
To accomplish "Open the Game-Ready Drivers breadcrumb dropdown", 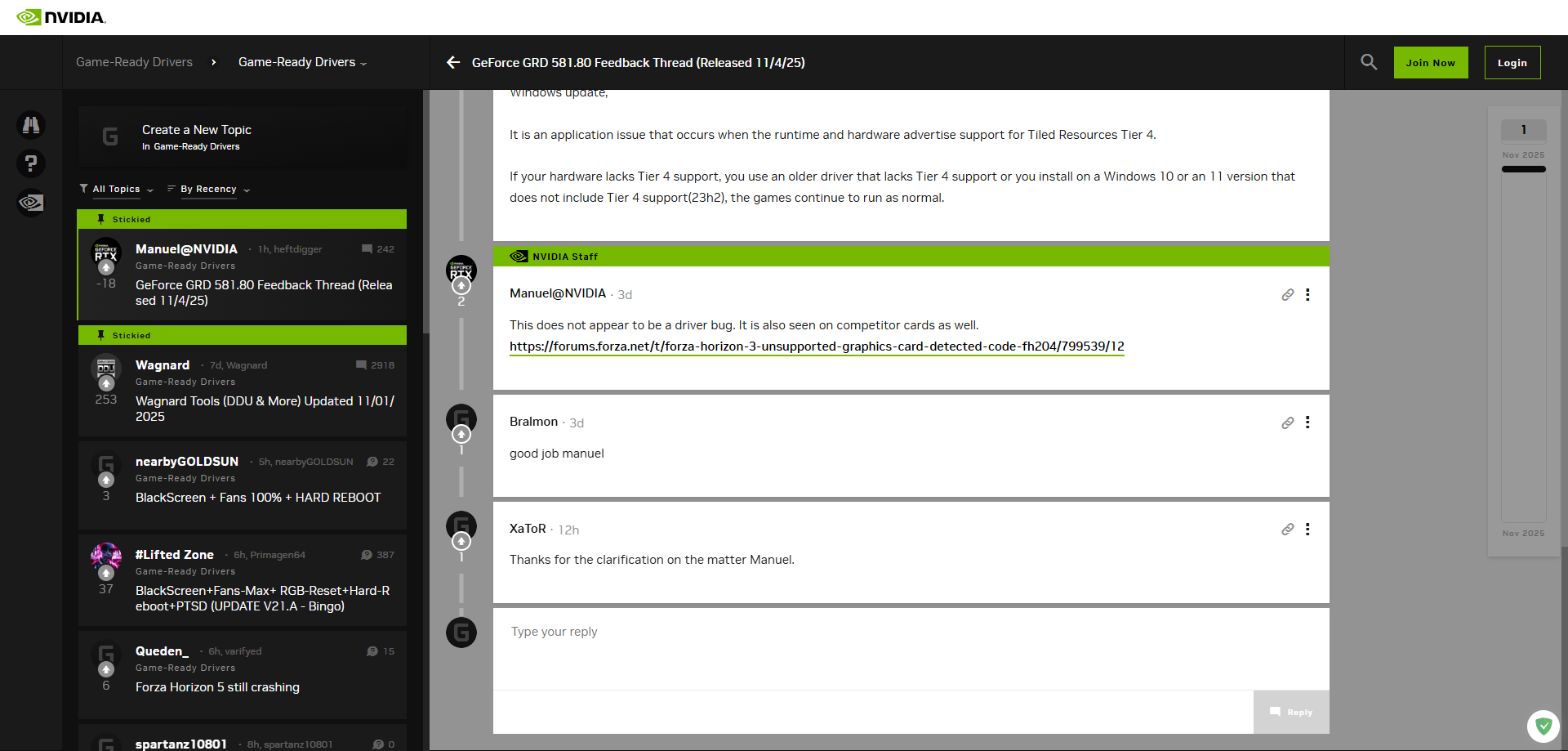I will click(x=302, y=62).
